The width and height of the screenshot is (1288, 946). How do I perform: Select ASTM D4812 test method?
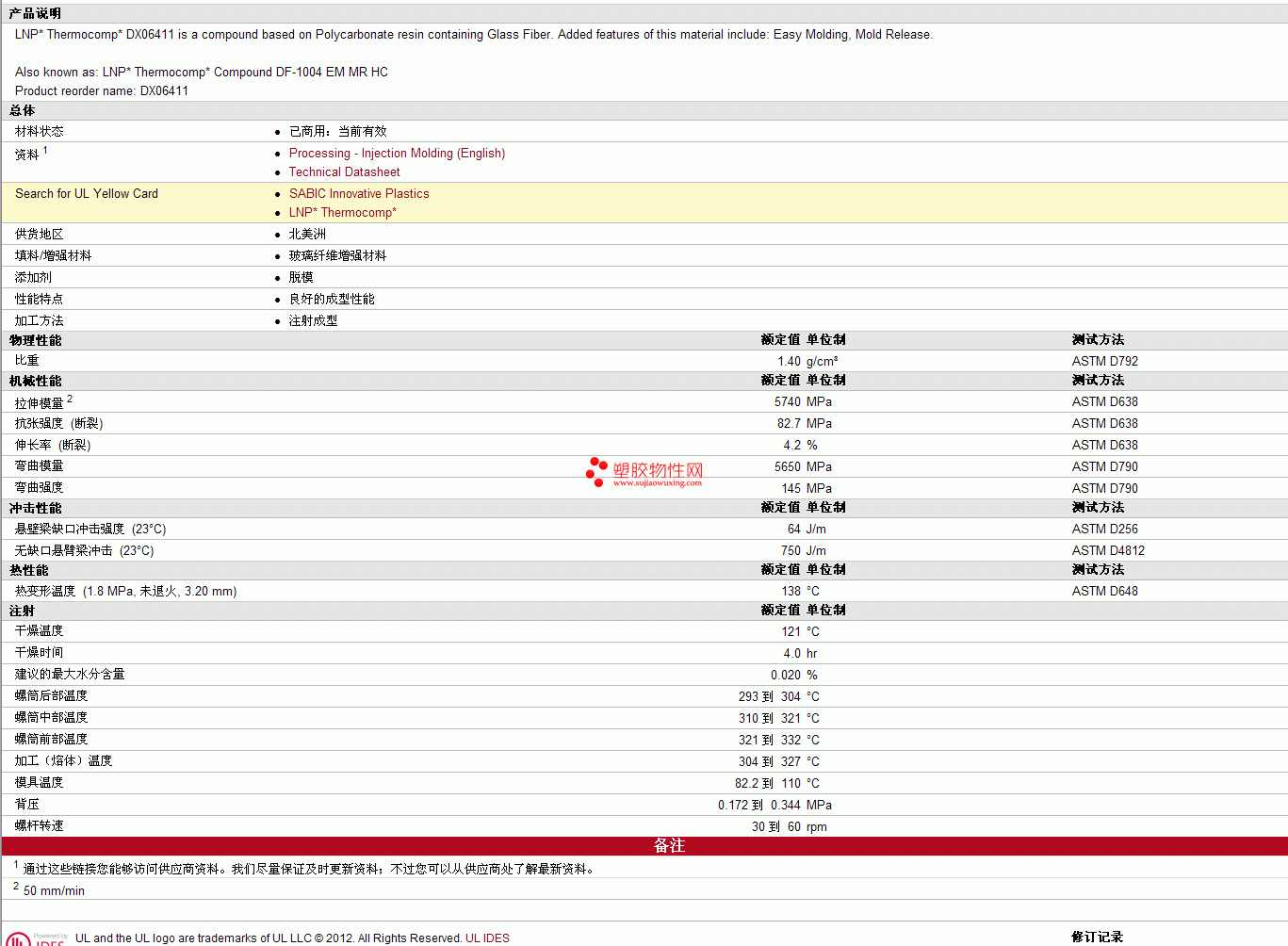tap(1108, 551)
